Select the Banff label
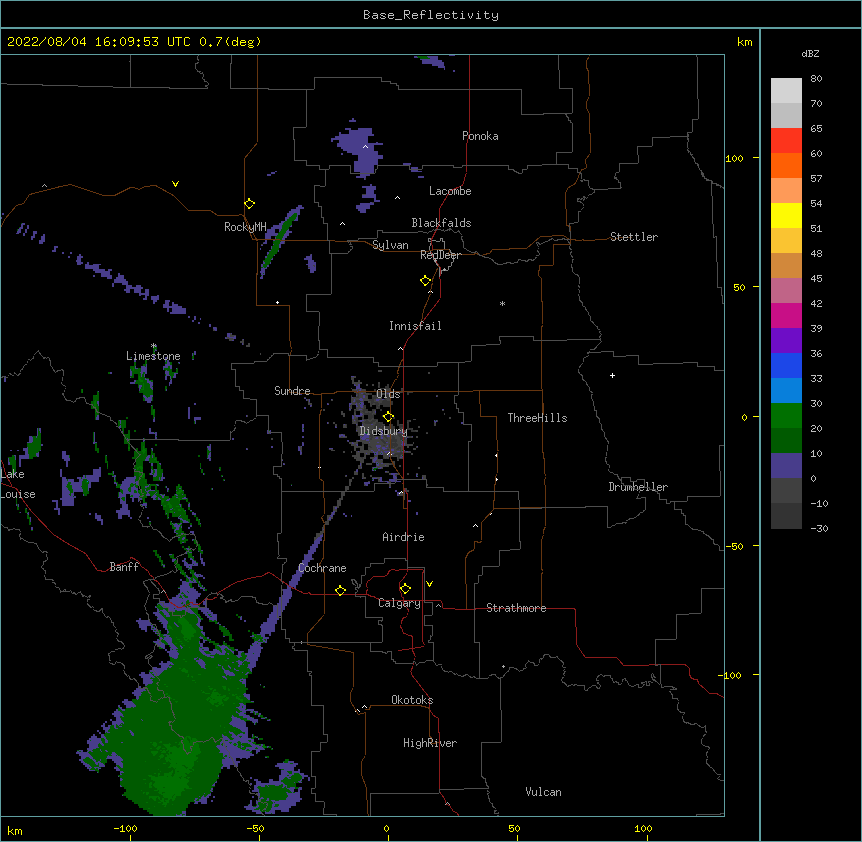Viewport: 862px width, 842px height. tap(124, 567)
